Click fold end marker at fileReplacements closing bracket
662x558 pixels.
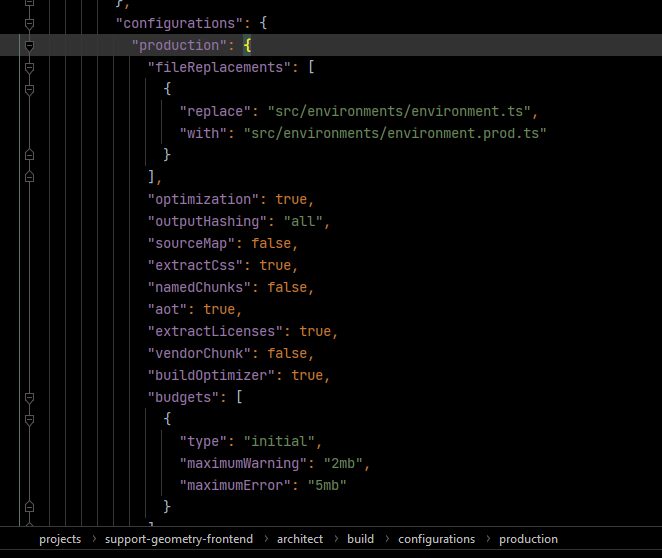pos(29,176)
